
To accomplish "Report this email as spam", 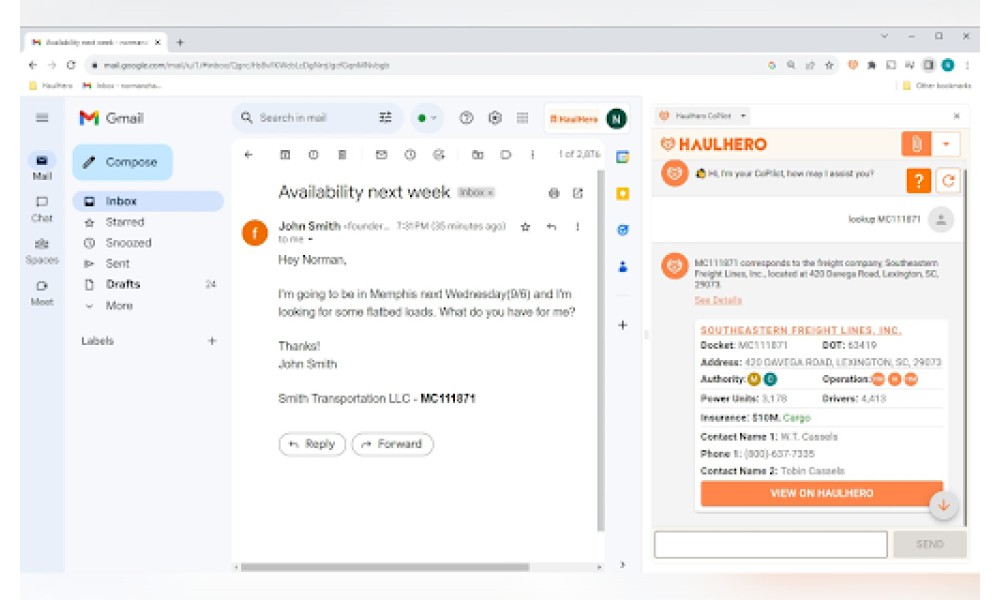I will [x=314, y=154].
